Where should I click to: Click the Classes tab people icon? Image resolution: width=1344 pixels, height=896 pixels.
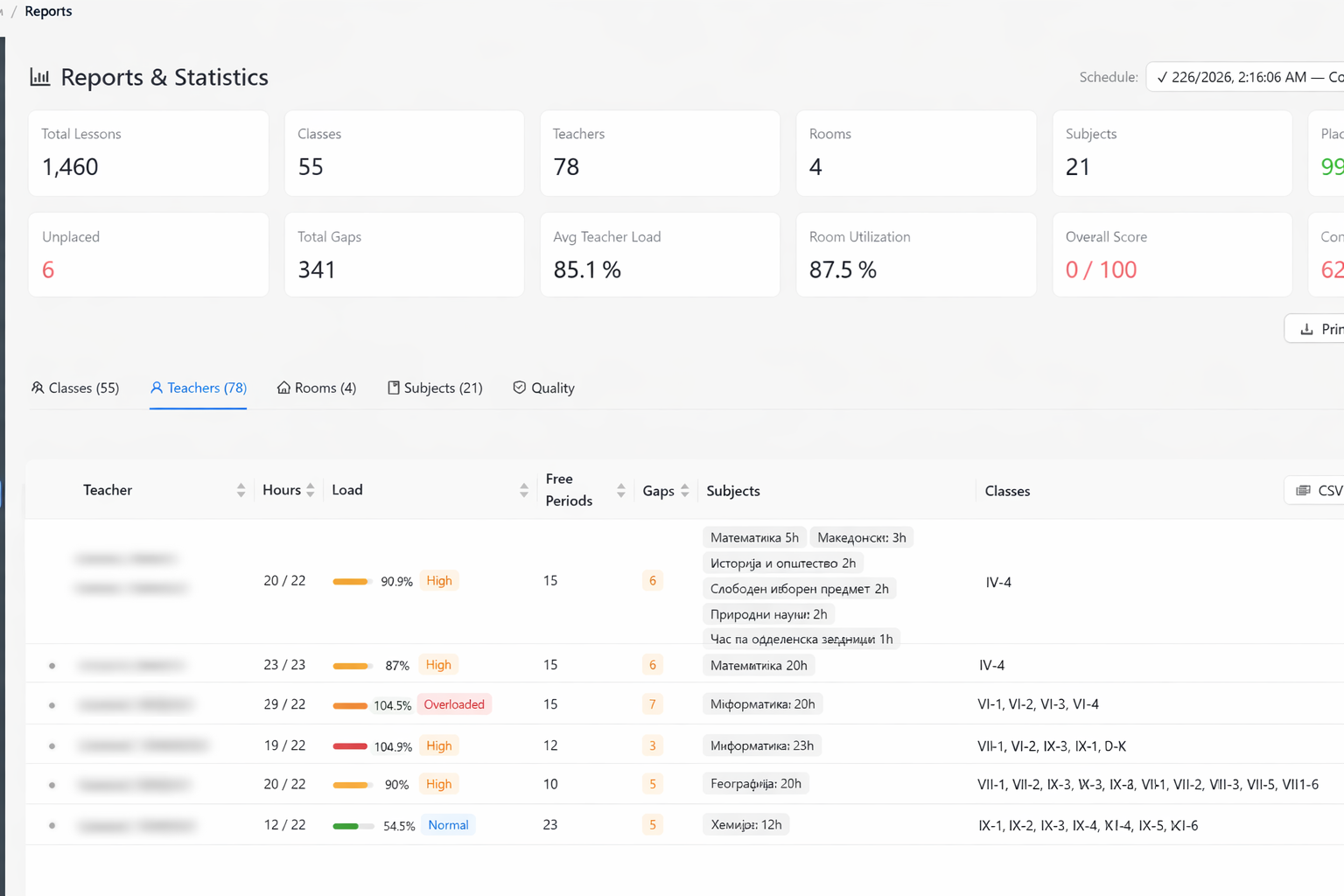[38, 388]
